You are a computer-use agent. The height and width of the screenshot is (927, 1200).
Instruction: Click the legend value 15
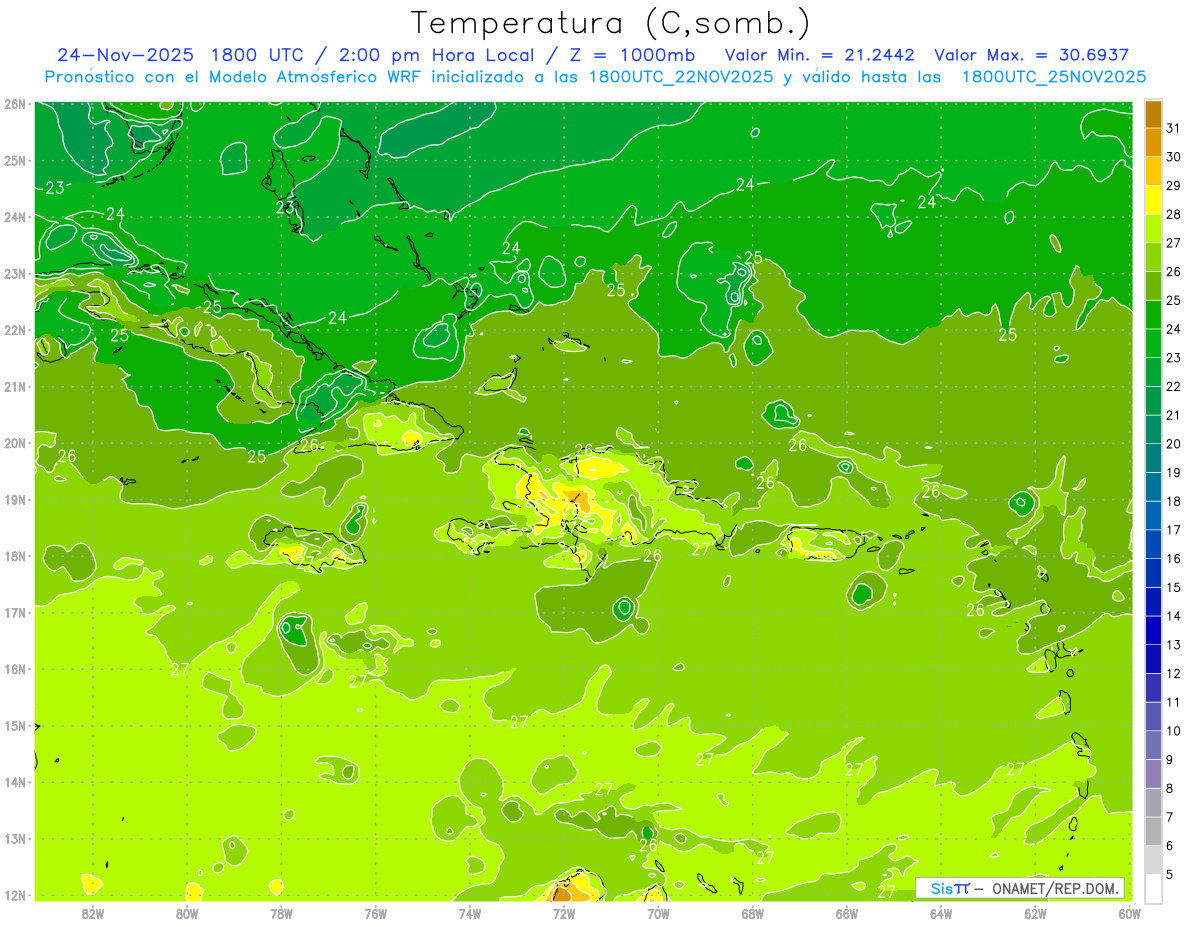[x=1173, y=587]
